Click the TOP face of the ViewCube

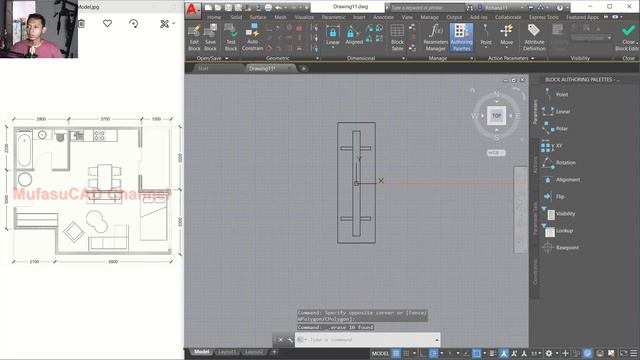[496, 116]
